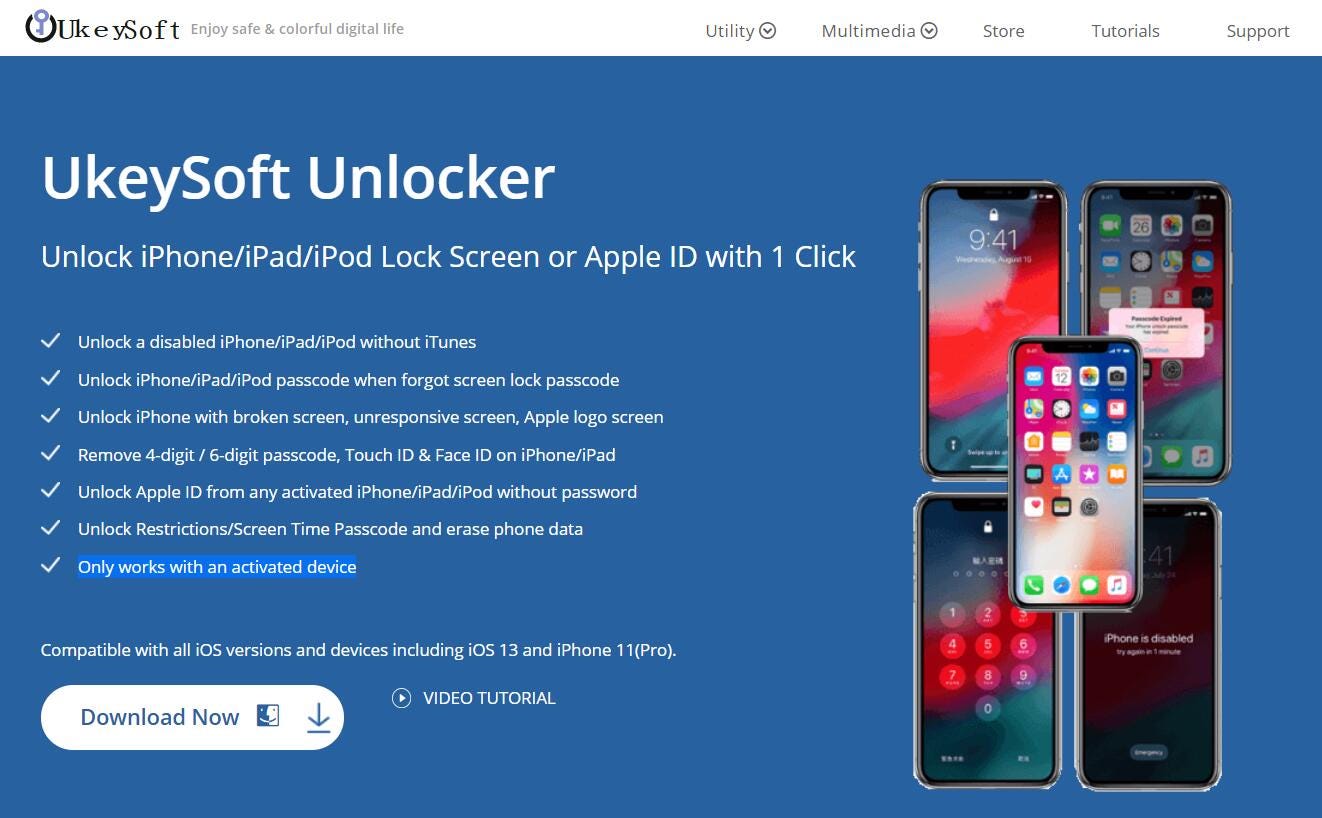Open the Support page
1322x818 pixels.
coord(1258,31)
